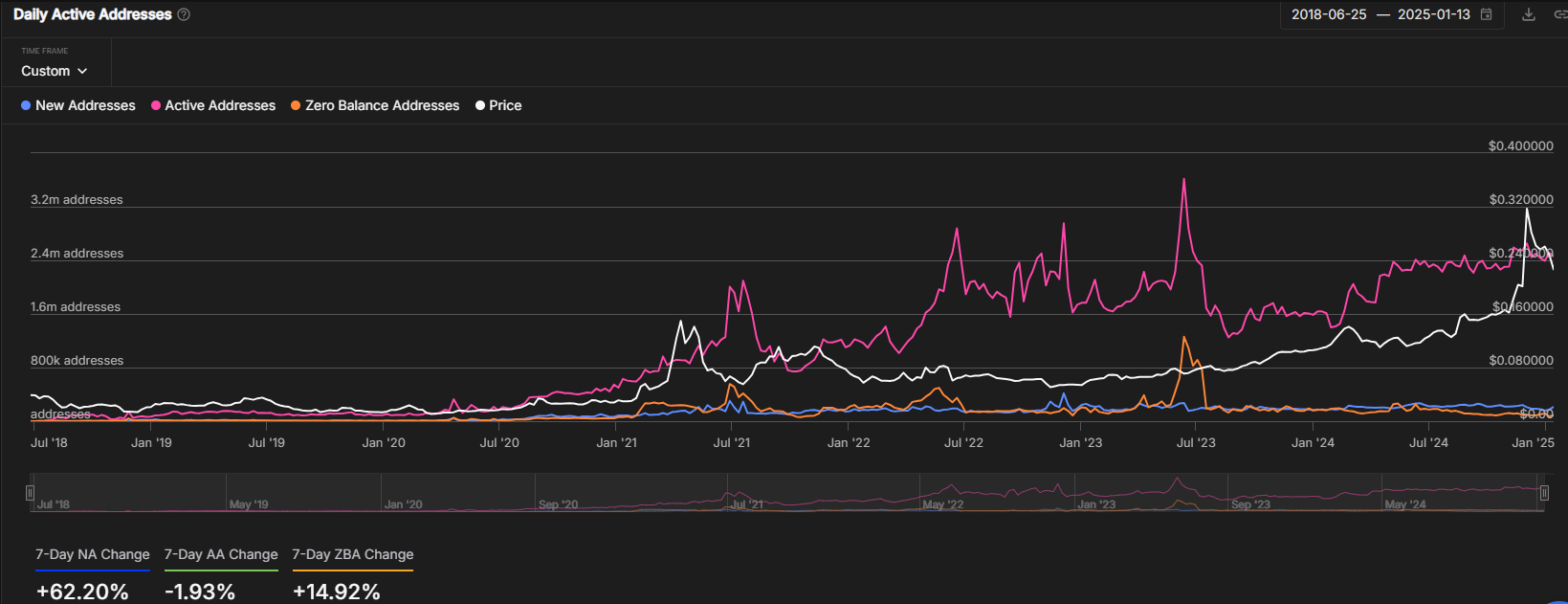Click the TIME FRAME label

(45, 51)
